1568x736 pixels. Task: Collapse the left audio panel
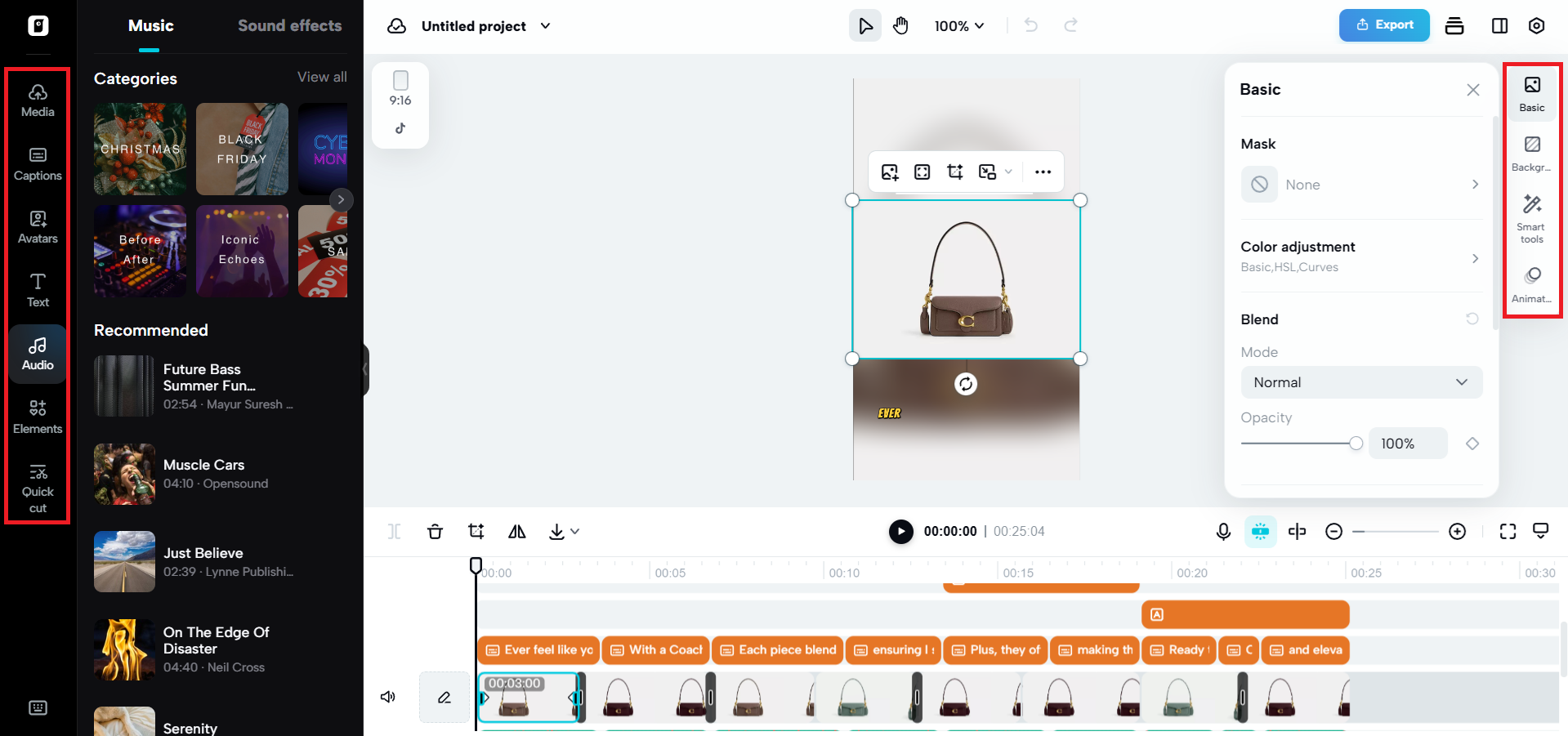coord(365,369)
